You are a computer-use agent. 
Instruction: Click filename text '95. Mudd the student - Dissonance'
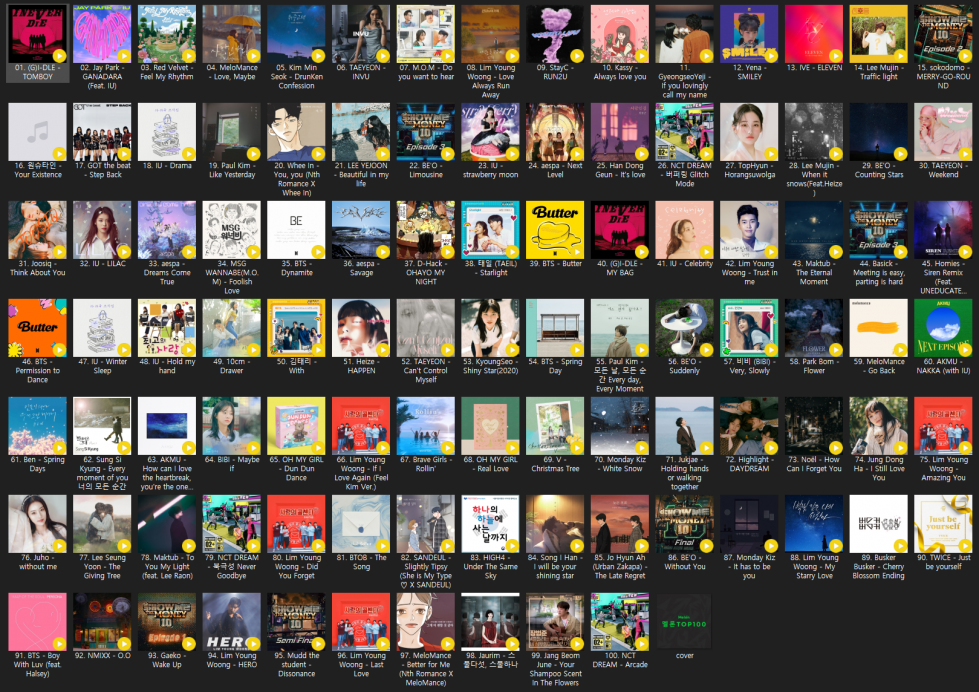tap(296, 665)
